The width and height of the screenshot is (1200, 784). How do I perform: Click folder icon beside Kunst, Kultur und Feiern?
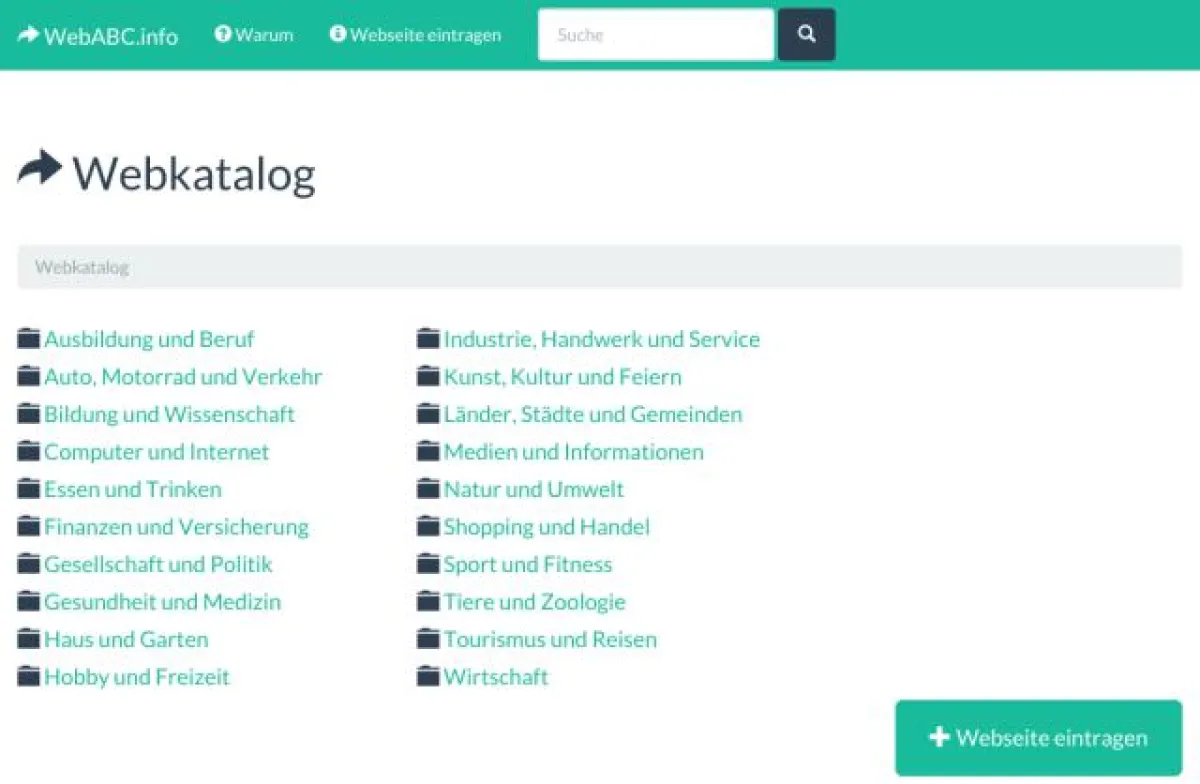pos(428,377)
